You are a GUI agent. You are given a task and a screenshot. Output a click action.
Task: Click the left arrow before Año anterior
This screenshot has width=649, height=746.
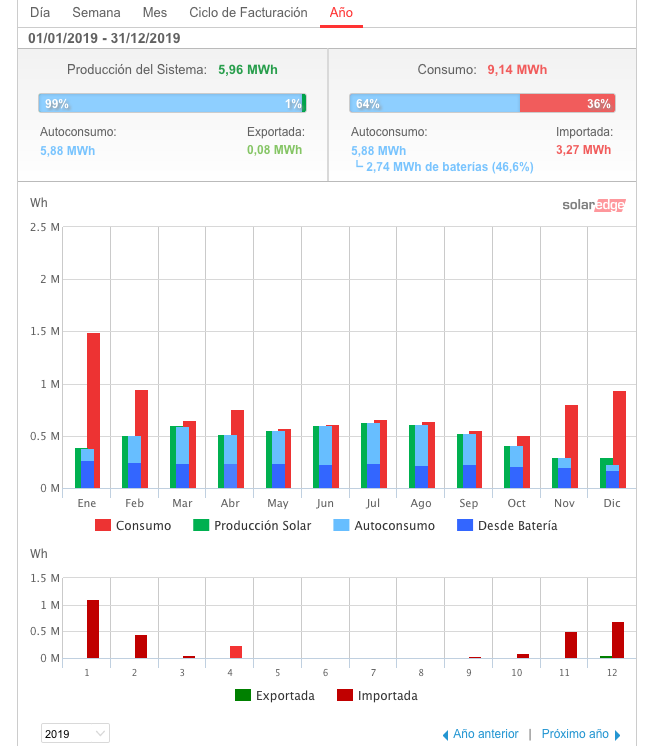[445, 735]
